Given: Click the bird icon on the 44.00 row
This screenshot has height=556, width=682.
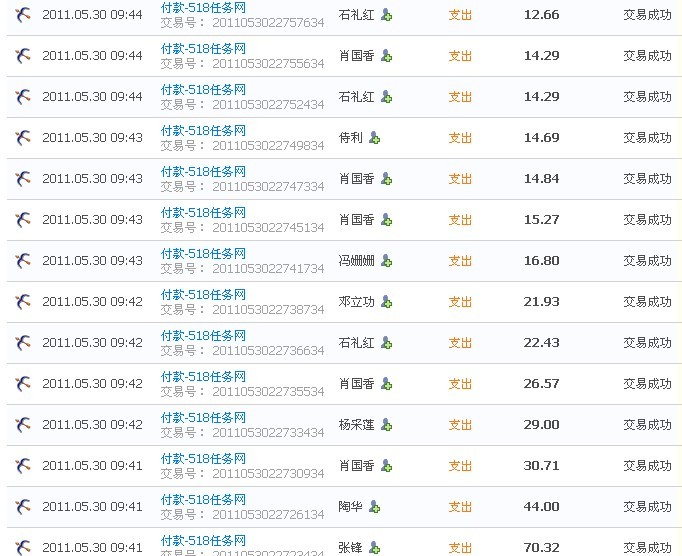Looking at the screenshot, I should (23, 507).
